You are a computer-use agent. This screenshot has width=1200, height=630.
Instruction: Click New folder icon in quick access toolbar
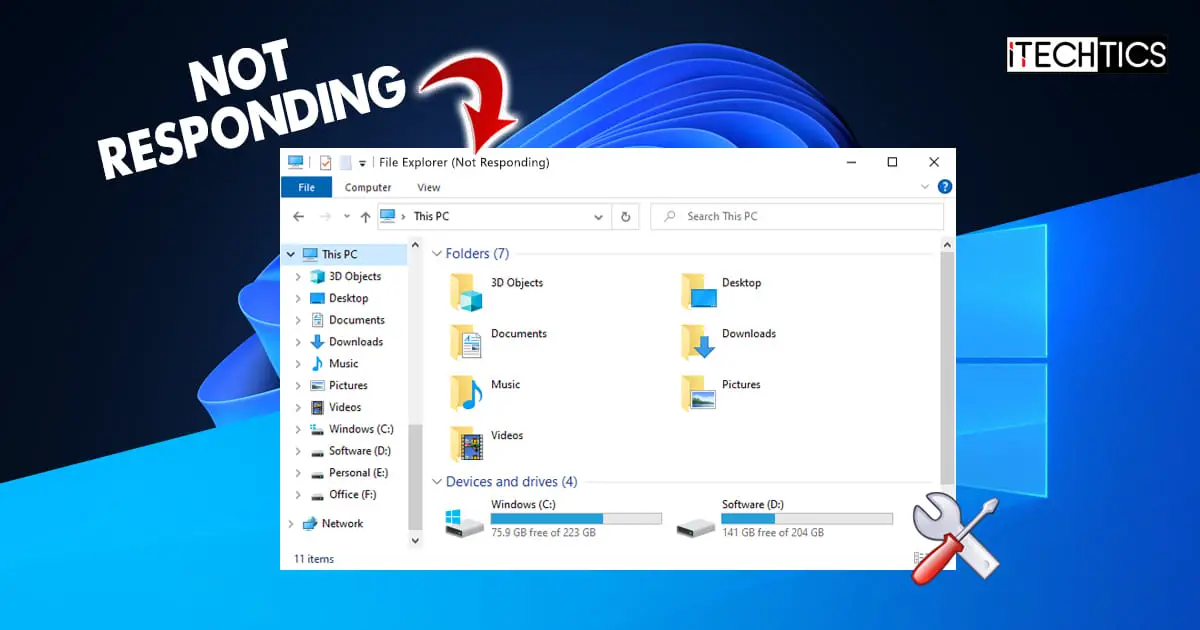345,162
